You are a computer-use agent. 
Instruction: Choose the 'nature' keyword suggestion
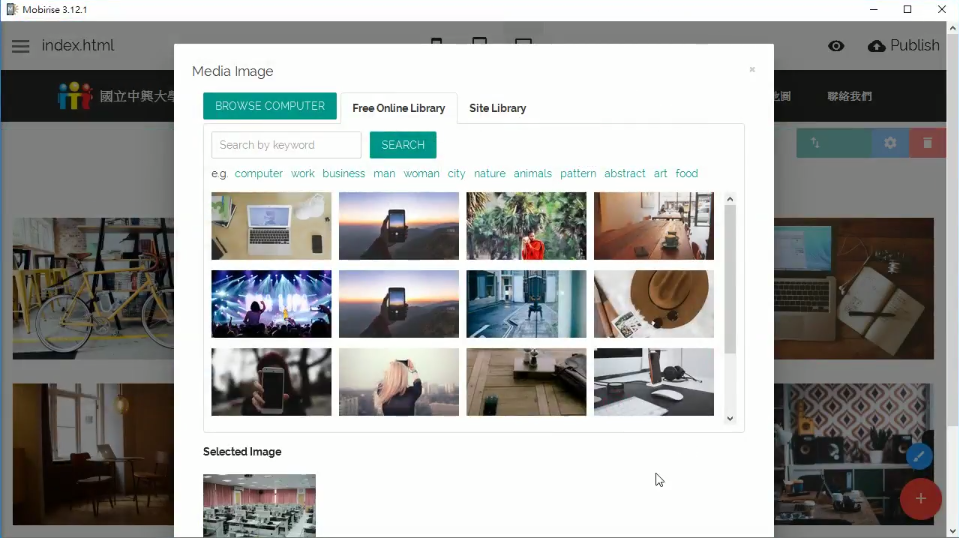coord(489,174)
